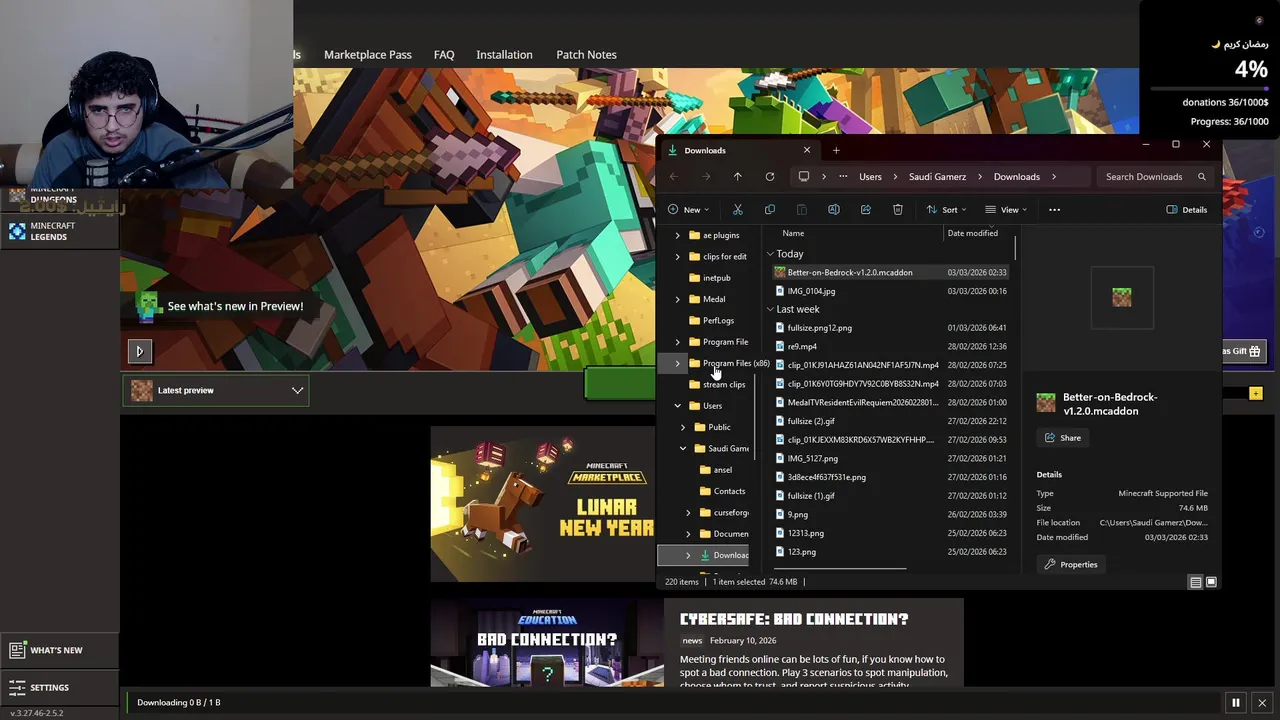The image size is (1280, 720).
Task: Pause the download in Minecraft Launcher
Action: coord(1236,703)
